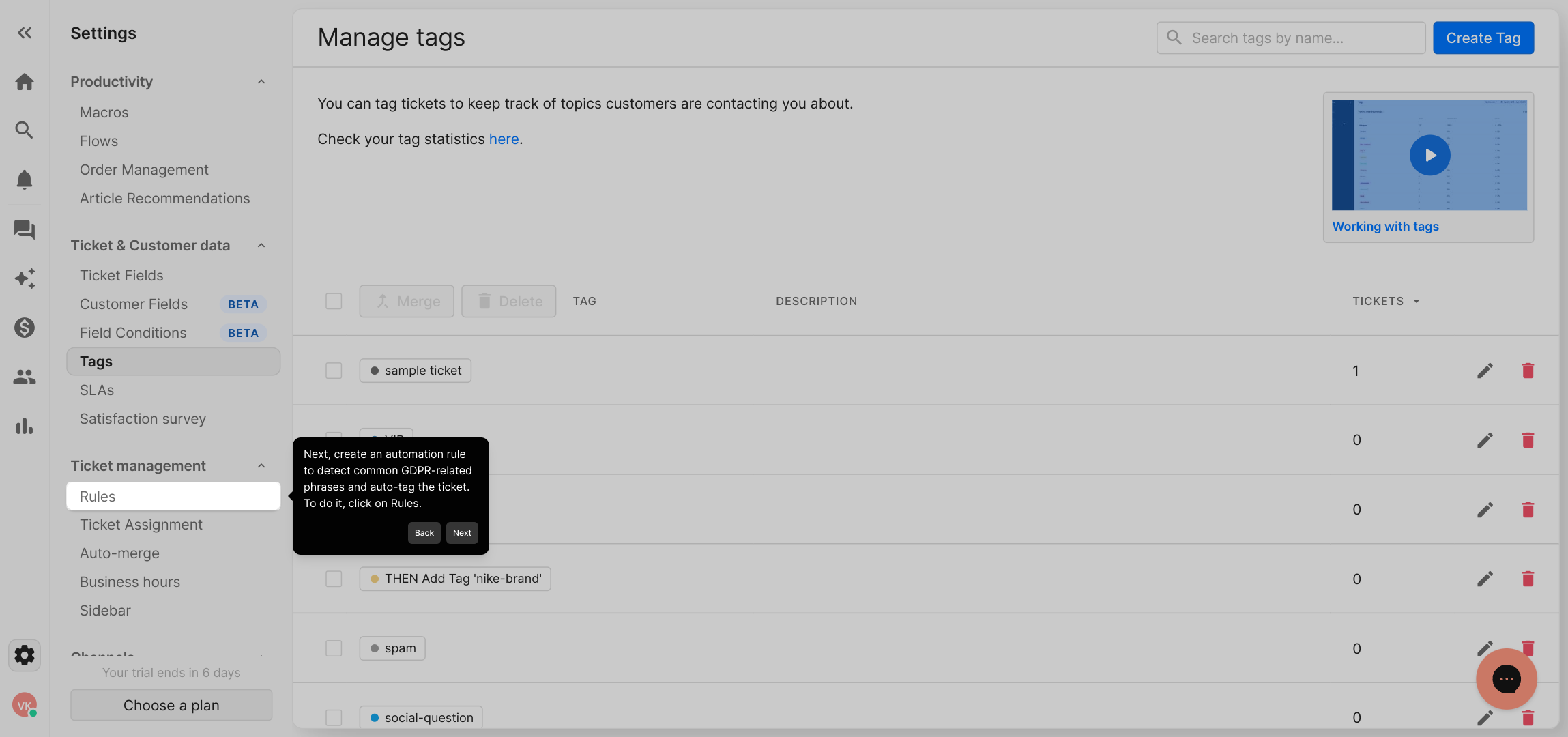Collapse the Ticket management section

(261, 466)
